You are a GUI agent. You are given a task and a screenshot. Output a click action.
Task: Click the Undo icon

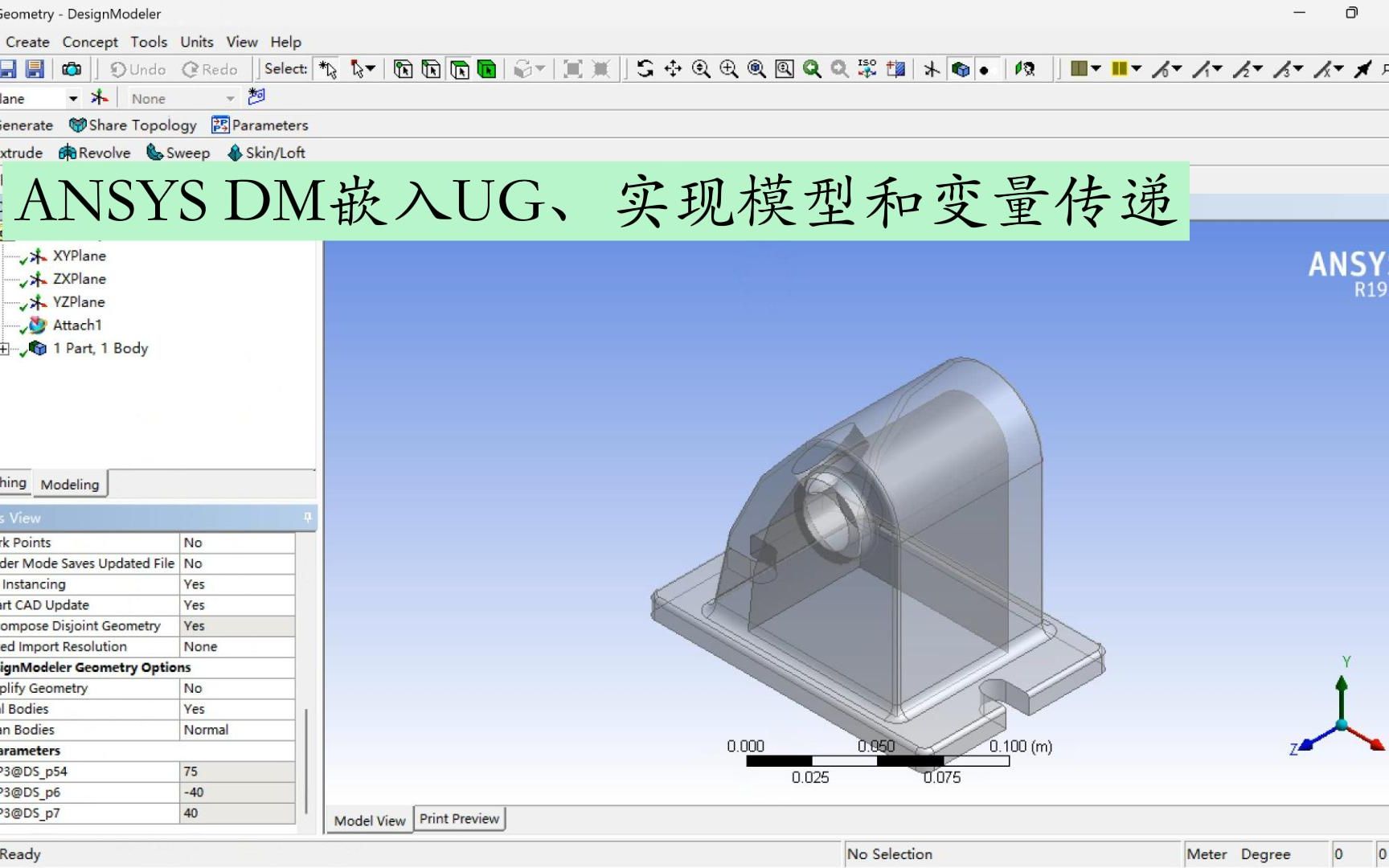135,69
